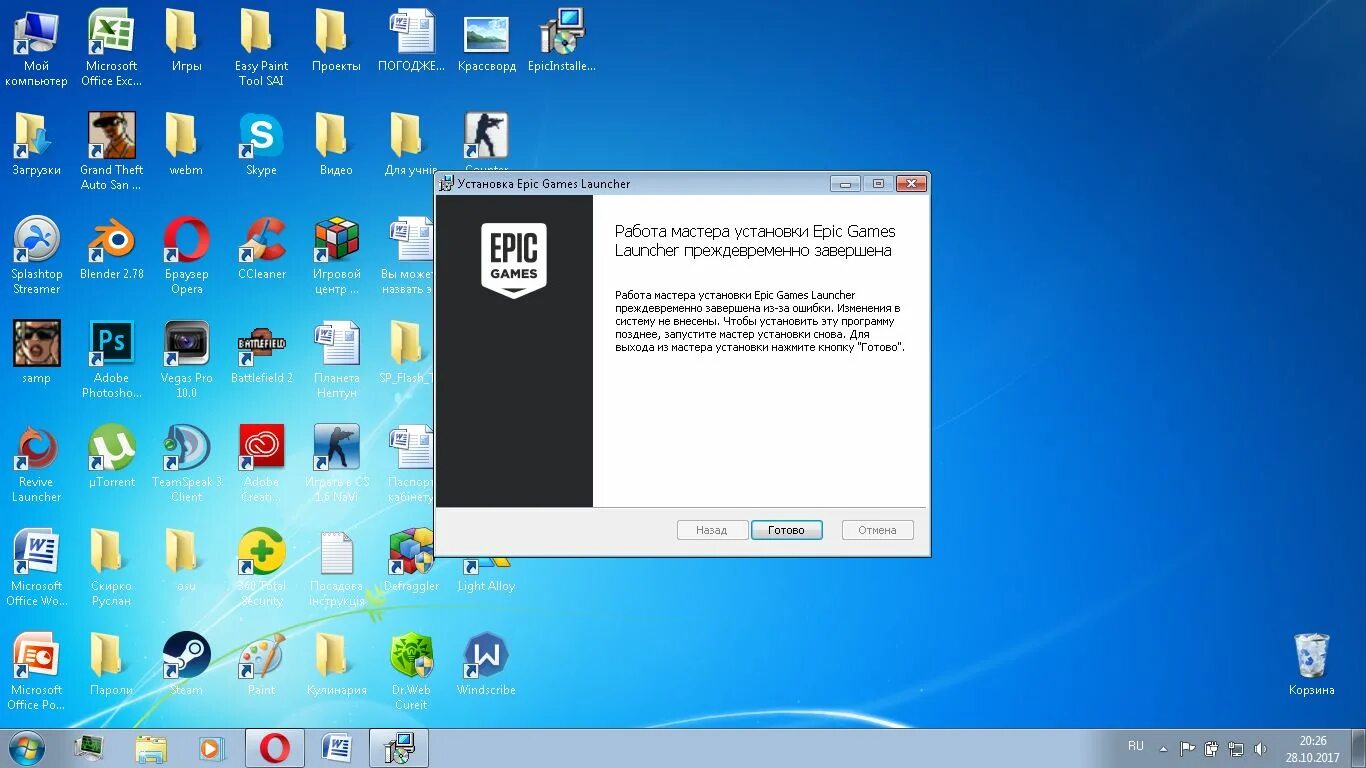Open the Корзина recycle bin

(1311, 665)
